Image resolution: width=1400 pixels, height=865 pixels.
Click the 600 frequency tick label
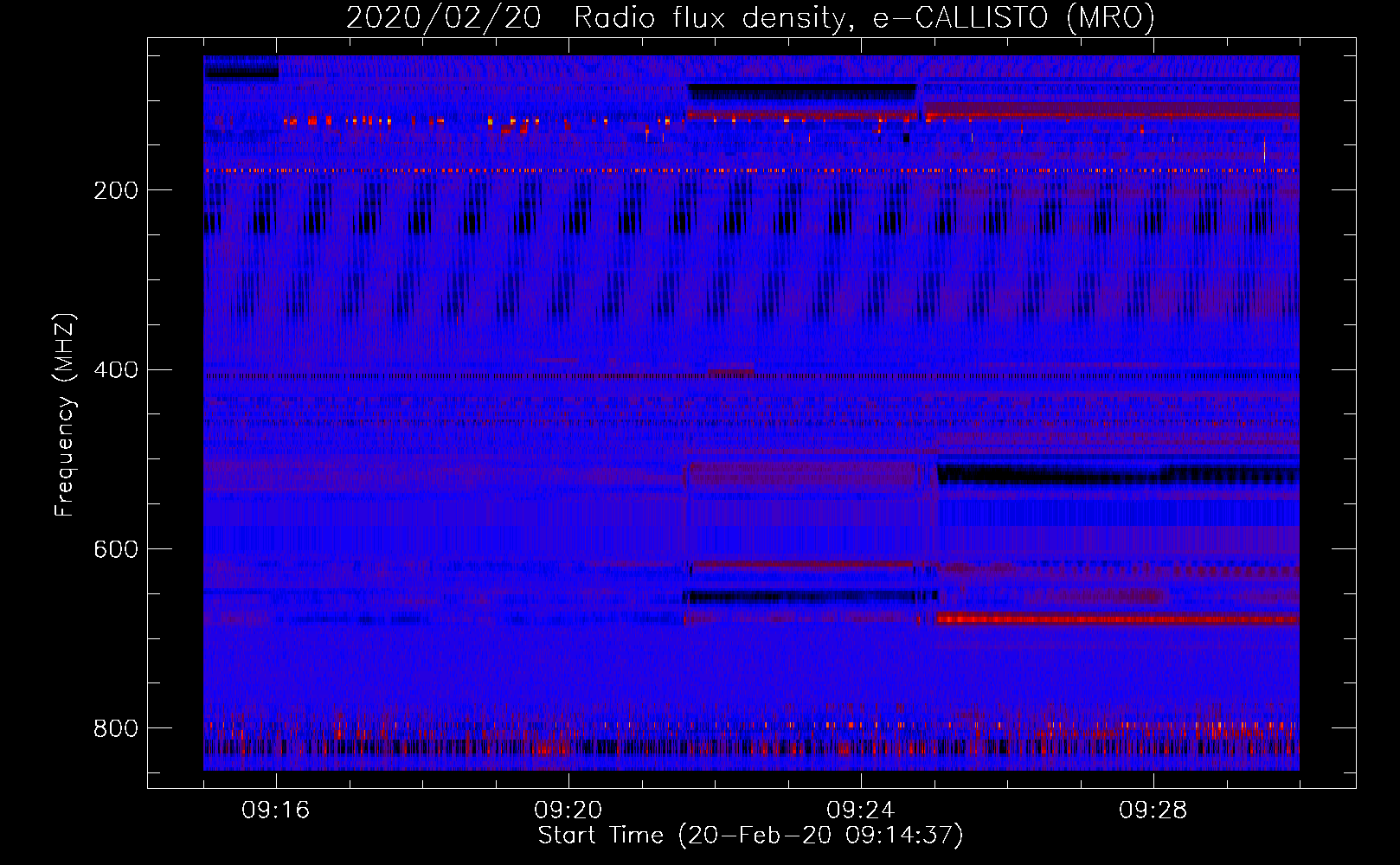116,550
